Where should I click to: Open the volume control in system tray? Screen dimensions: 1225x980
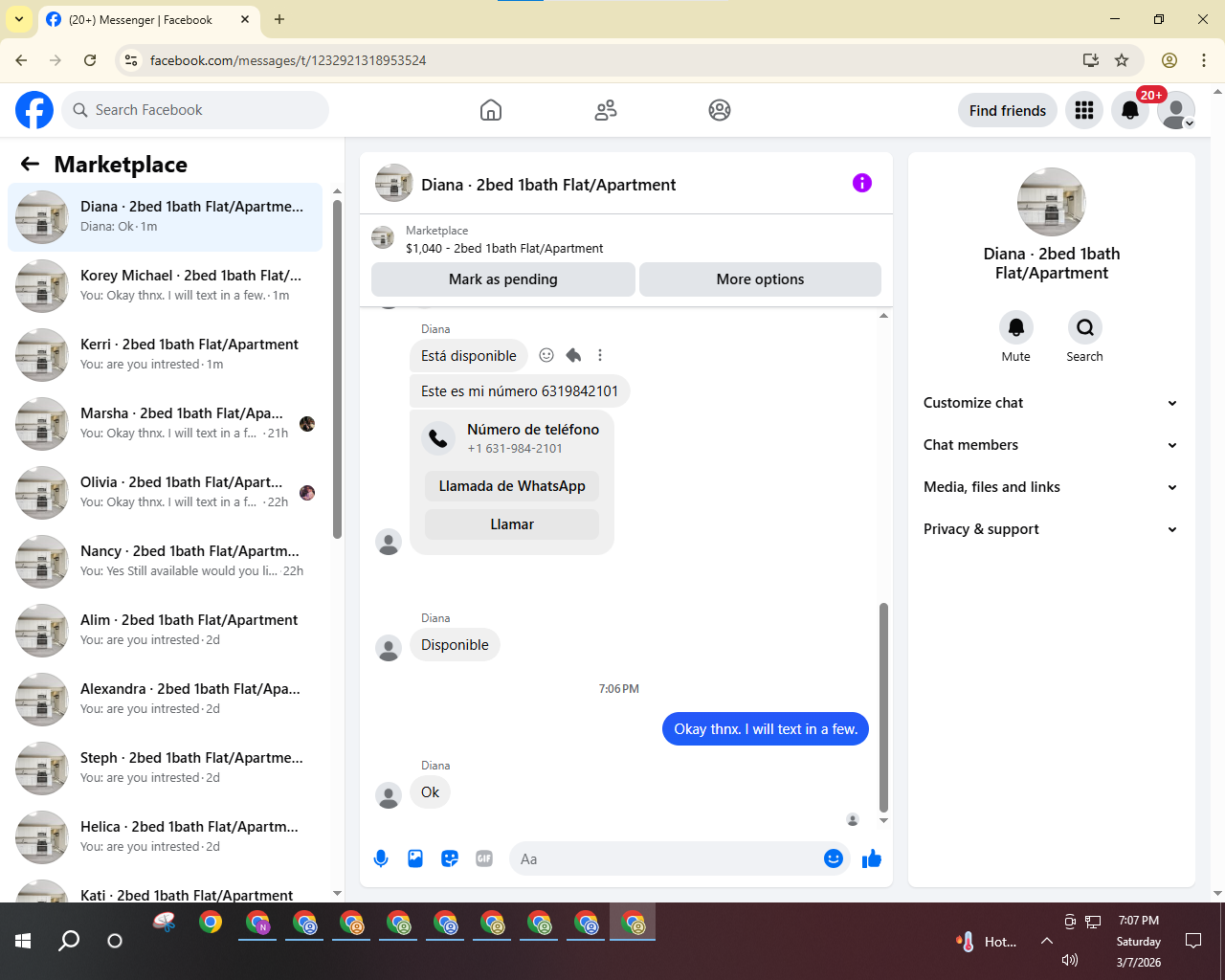[1070, 960]
